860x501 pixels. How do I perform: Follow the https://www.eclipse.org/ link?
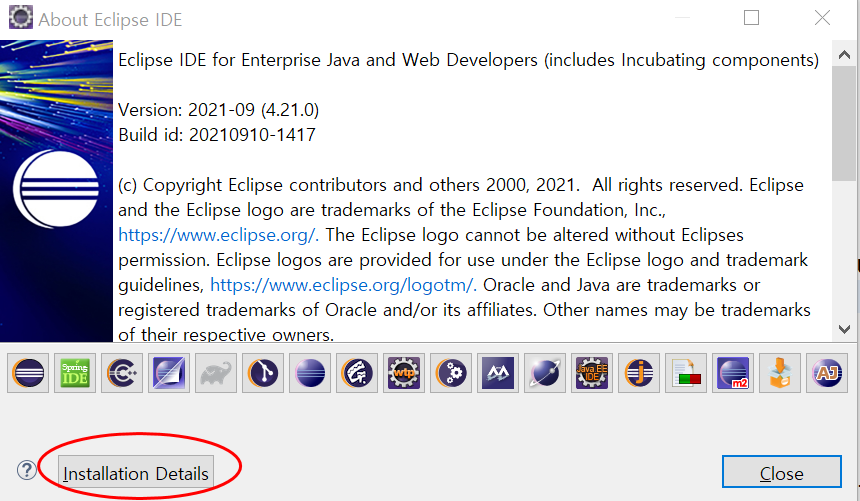pos(218,235)
